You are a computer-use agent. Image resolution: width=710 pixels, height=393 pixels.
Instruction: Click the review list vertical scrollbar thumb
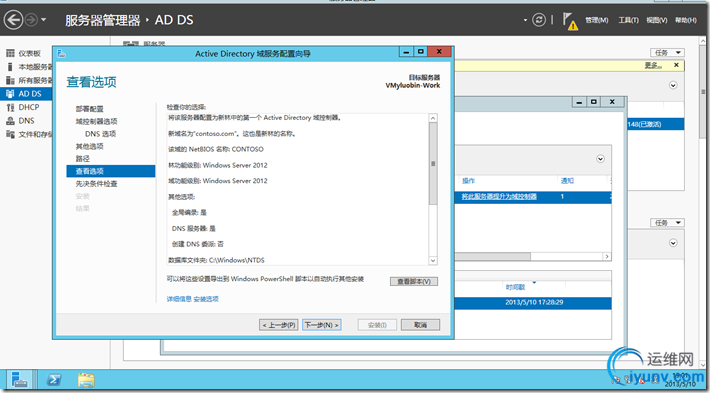(433, 163)
